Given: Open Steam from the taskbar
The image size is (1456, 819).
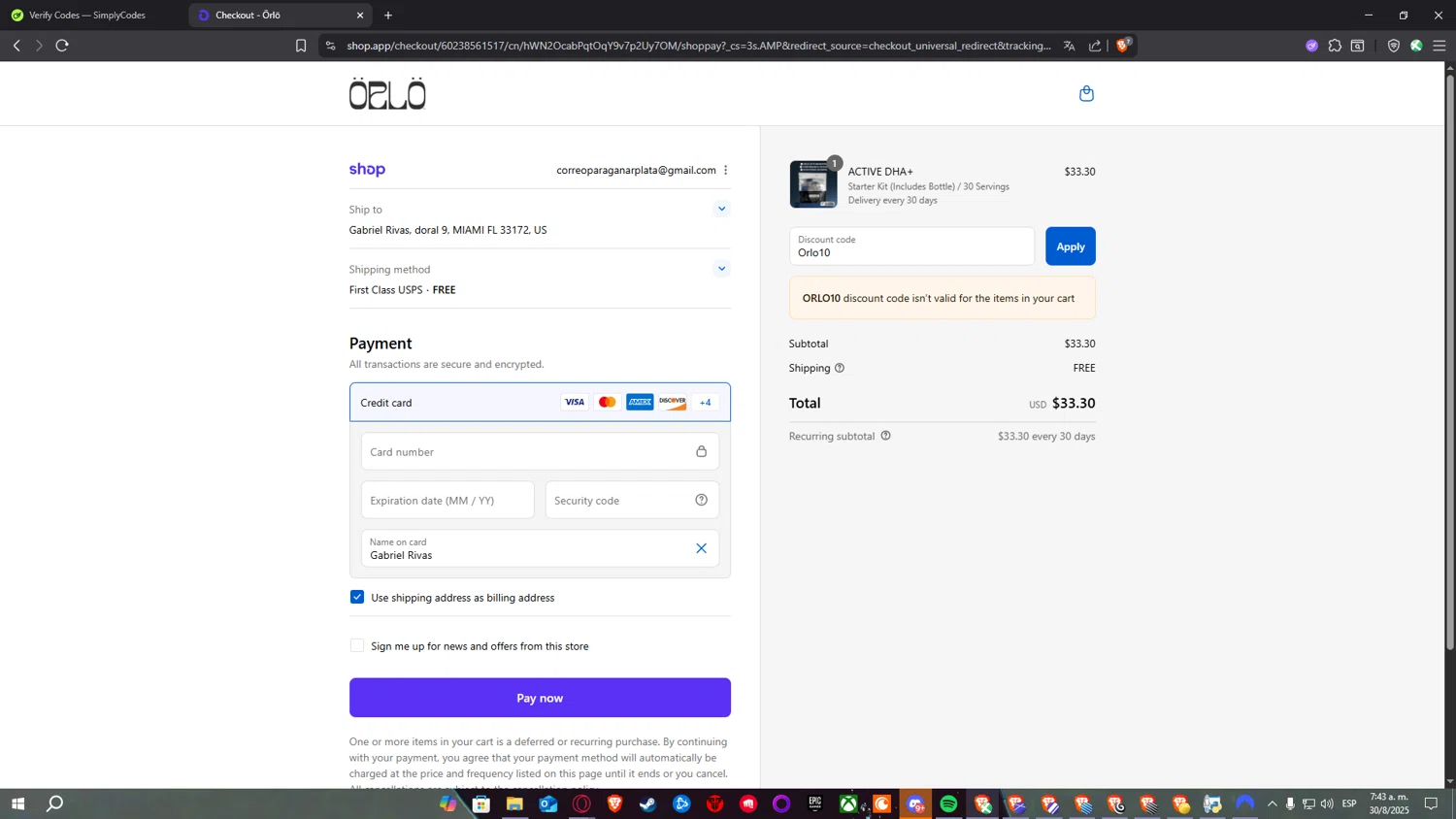Looking at the screenshot, I should pos(647,803).
